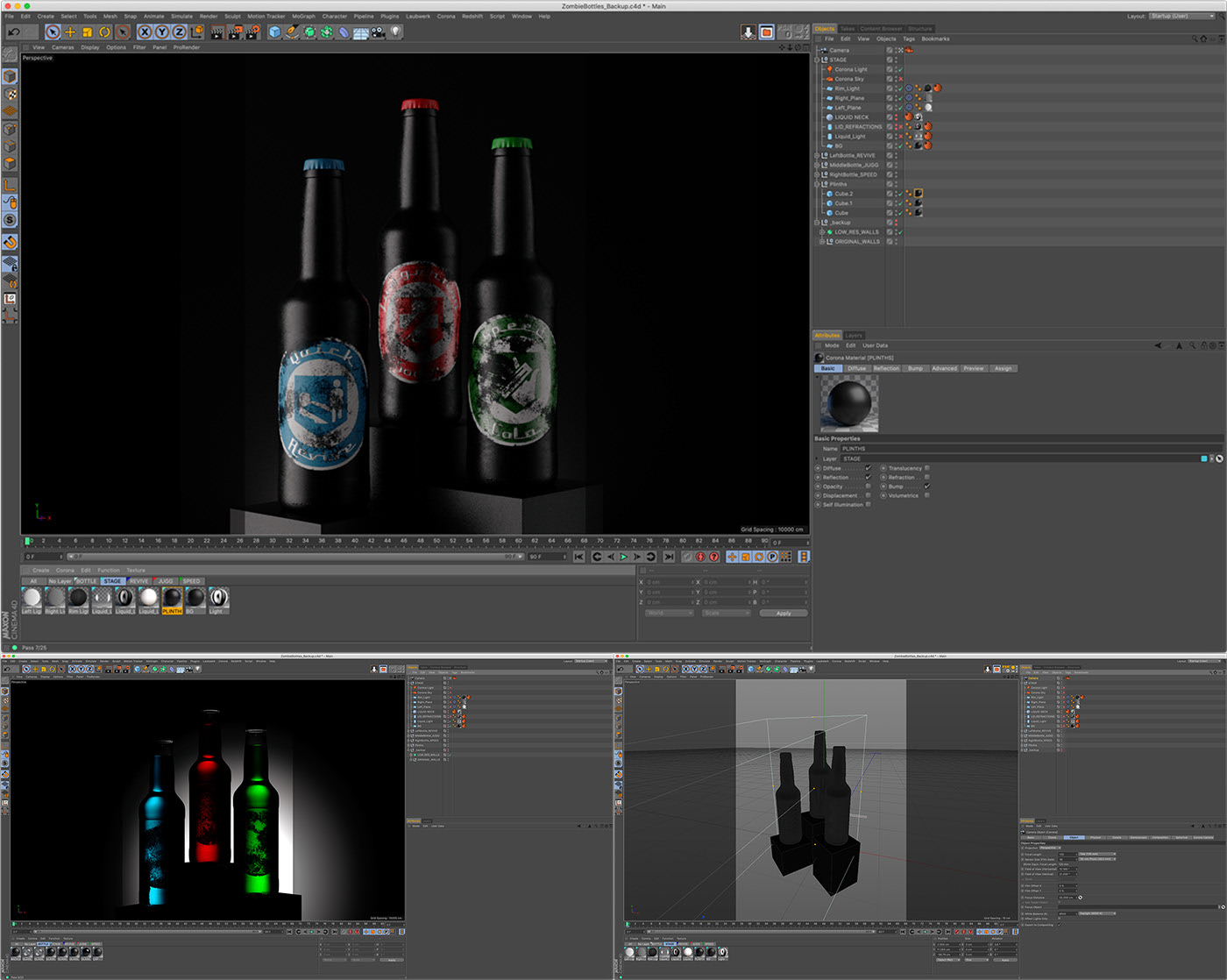Click the Cube primitive icon in the toolbar
Viewport: 1227px width, 980px height.
pos(274,32)
